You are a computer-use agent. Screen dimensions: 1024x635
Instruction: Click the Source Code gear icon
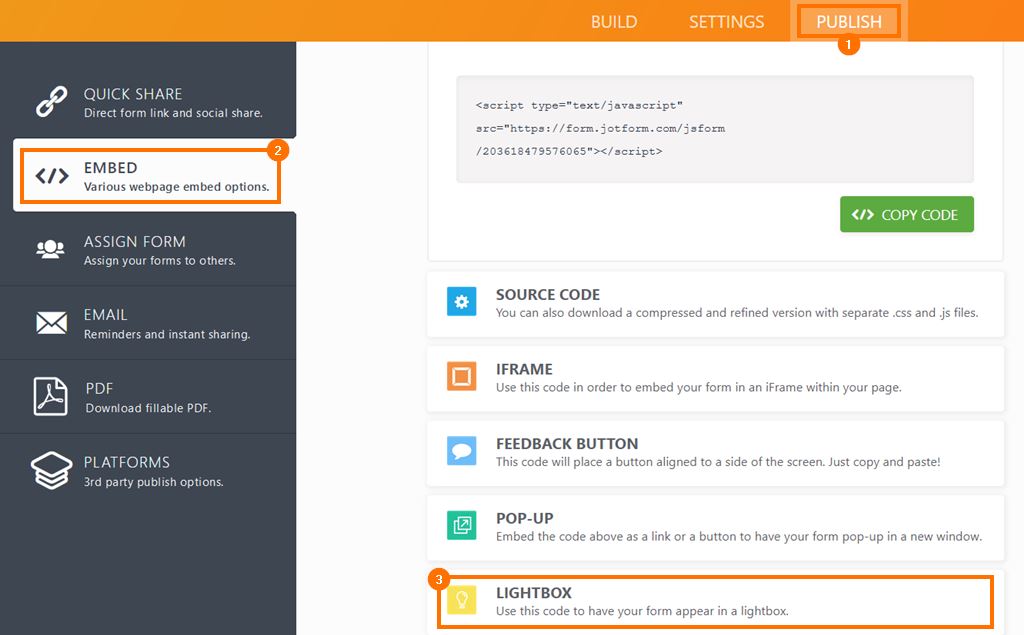point(462,301)
